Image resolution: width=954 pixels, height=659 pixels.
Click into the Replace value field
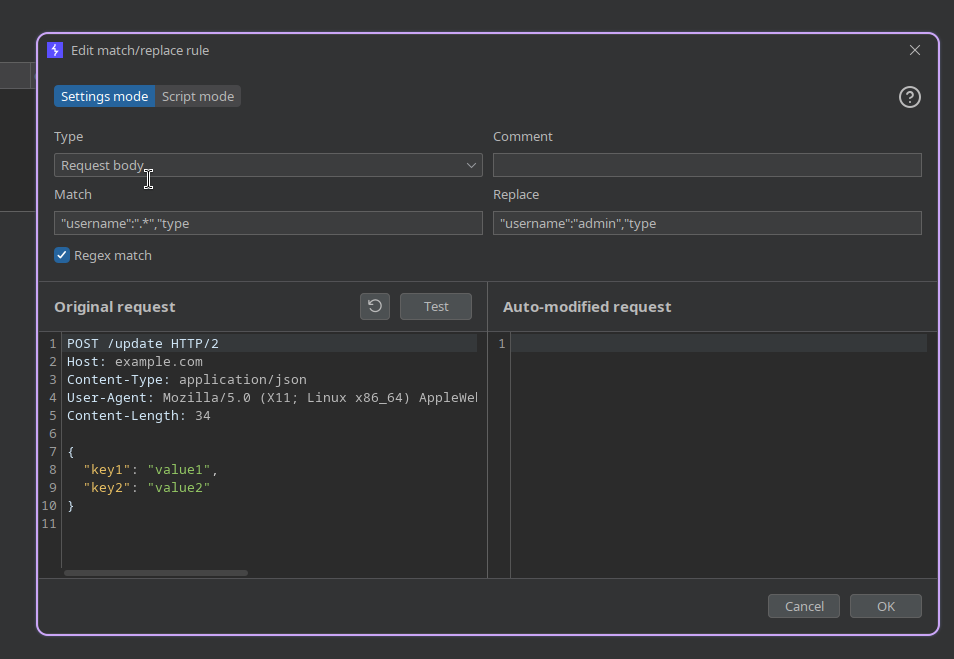click(707, 223)
